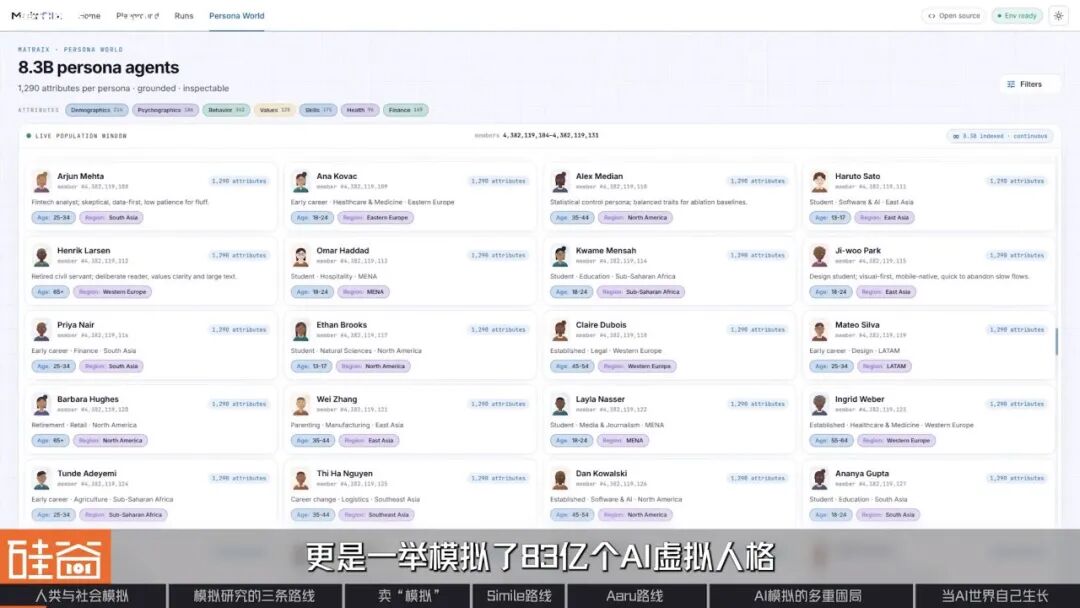
Task: Click Henrik Larsen's Age 65+ tag
Action: 50,292
